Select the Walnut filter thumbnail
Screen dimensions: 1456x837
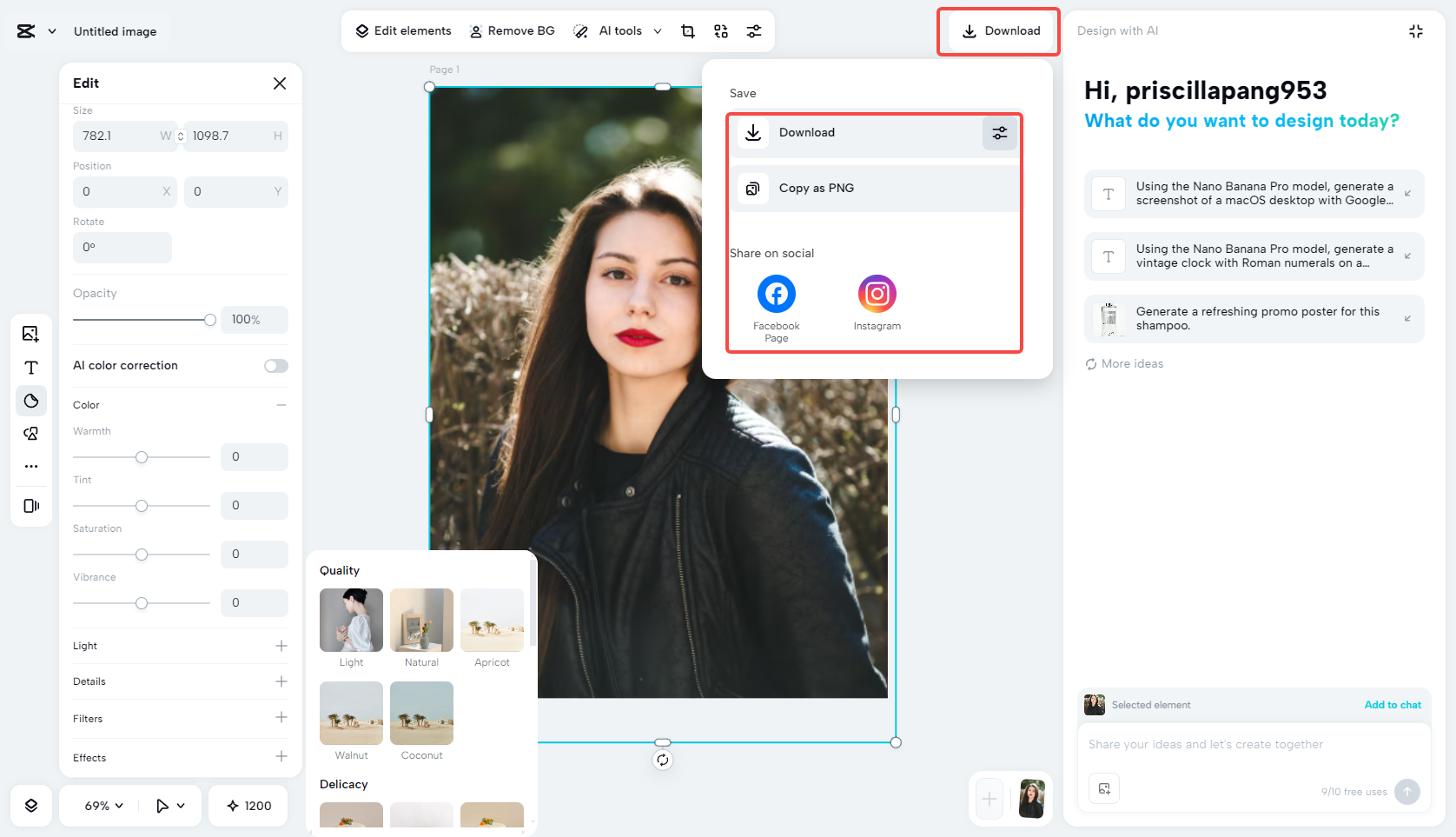[351, 713]
